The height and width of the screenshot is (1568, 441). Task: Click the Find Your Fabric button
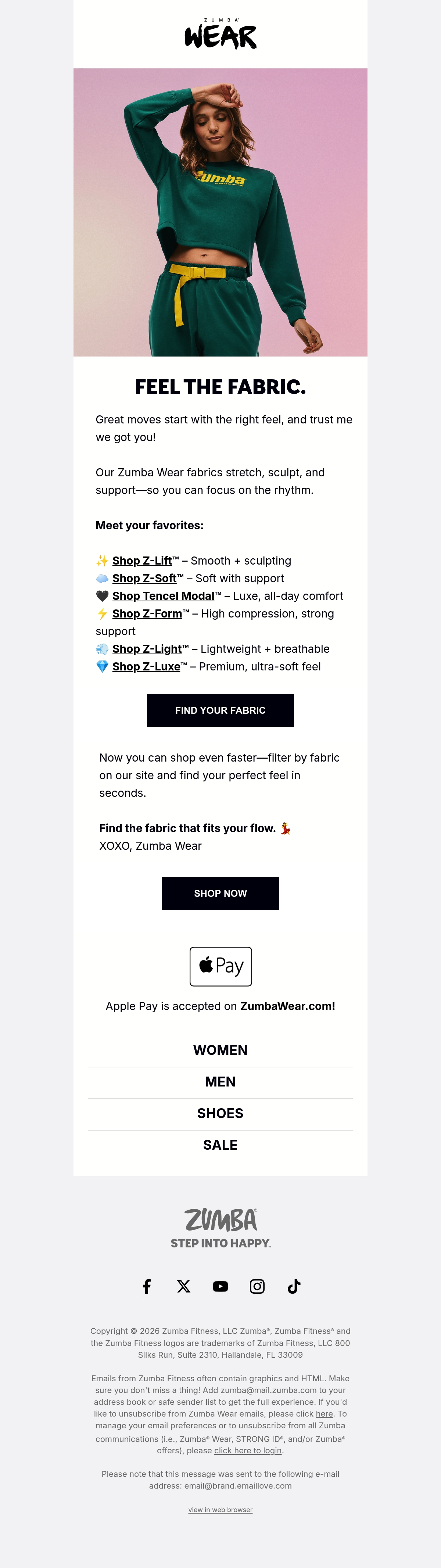pyautogui.click(x=220, y=710)
